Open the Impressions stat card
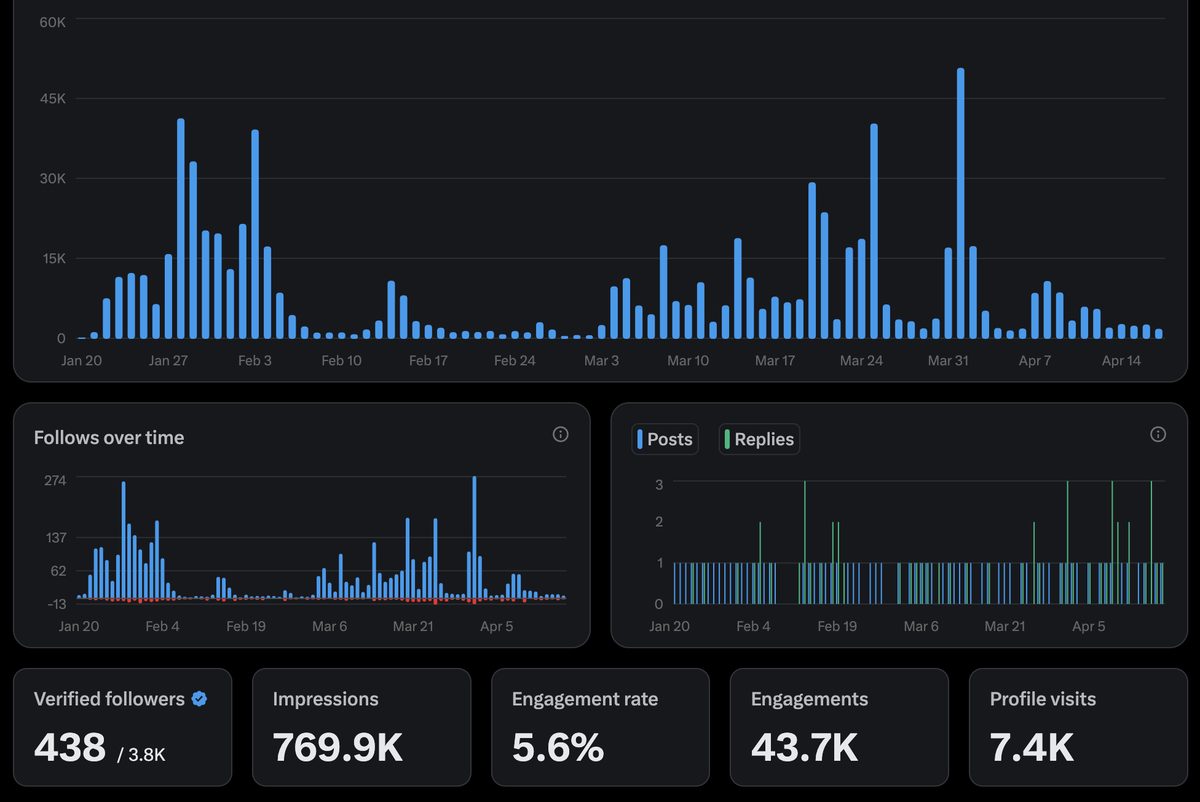The height and width of the screenshot is (802, 1200). pyautogui.click(x=361, y=727)
